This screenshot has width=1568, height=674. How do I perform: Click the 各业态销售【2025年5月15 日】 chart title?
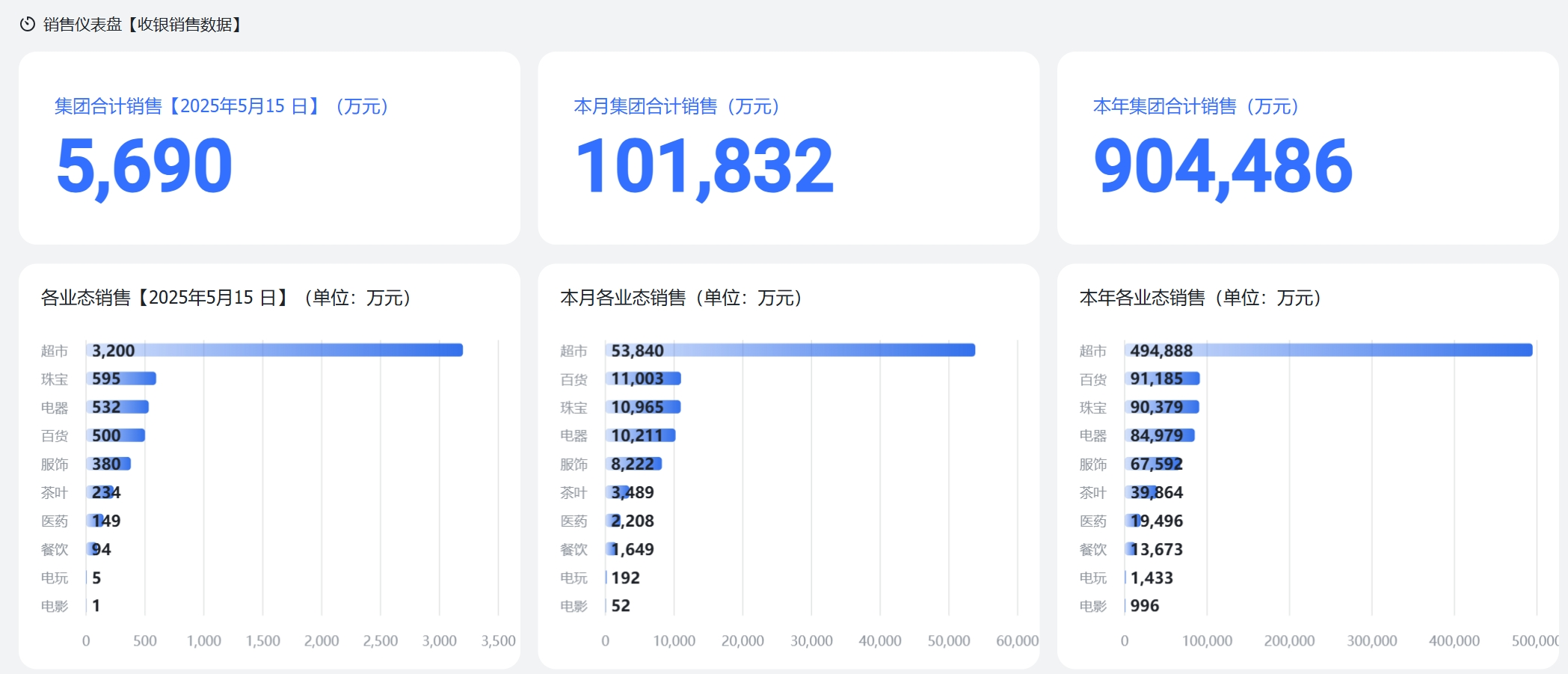point(226,298)
